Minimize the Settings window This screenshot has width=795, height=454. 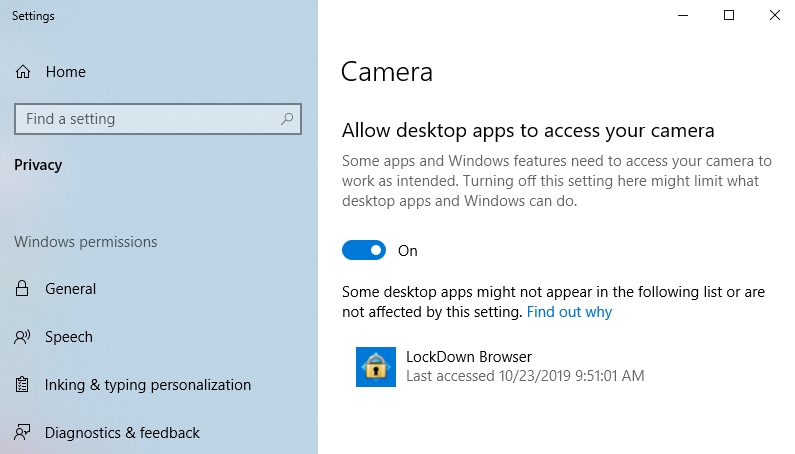(683, 15)
